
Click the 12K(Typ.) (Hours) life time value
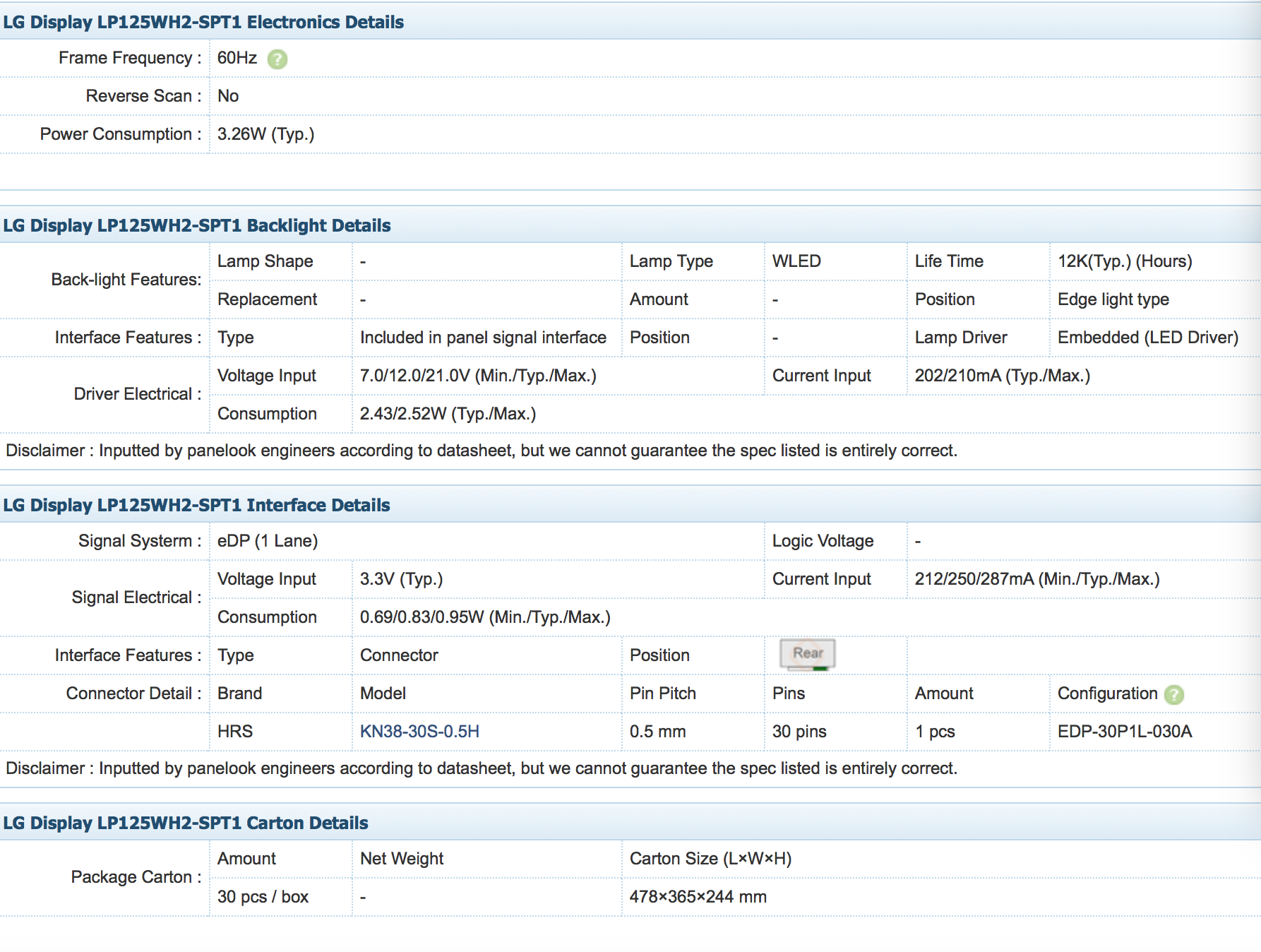coord(1125,261)
